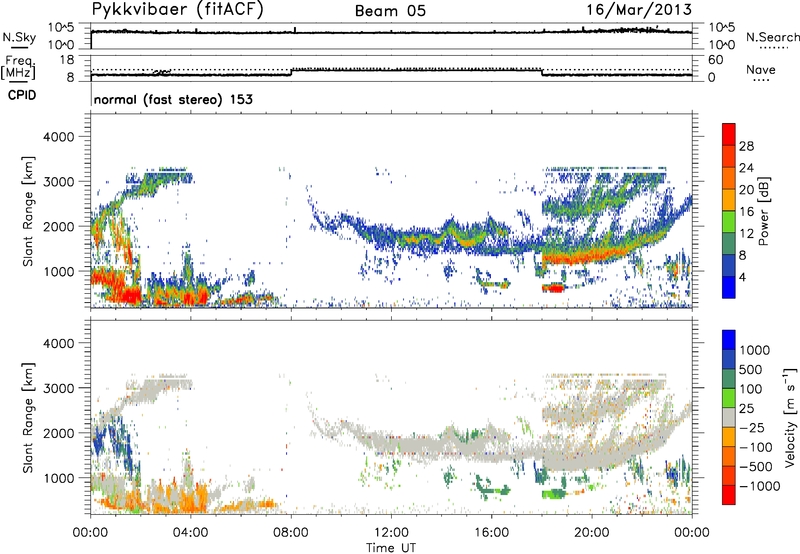Click the "500" label on Velocity colorbar
The height and width of the screenshot is (554, 800).
click(751, 369)
